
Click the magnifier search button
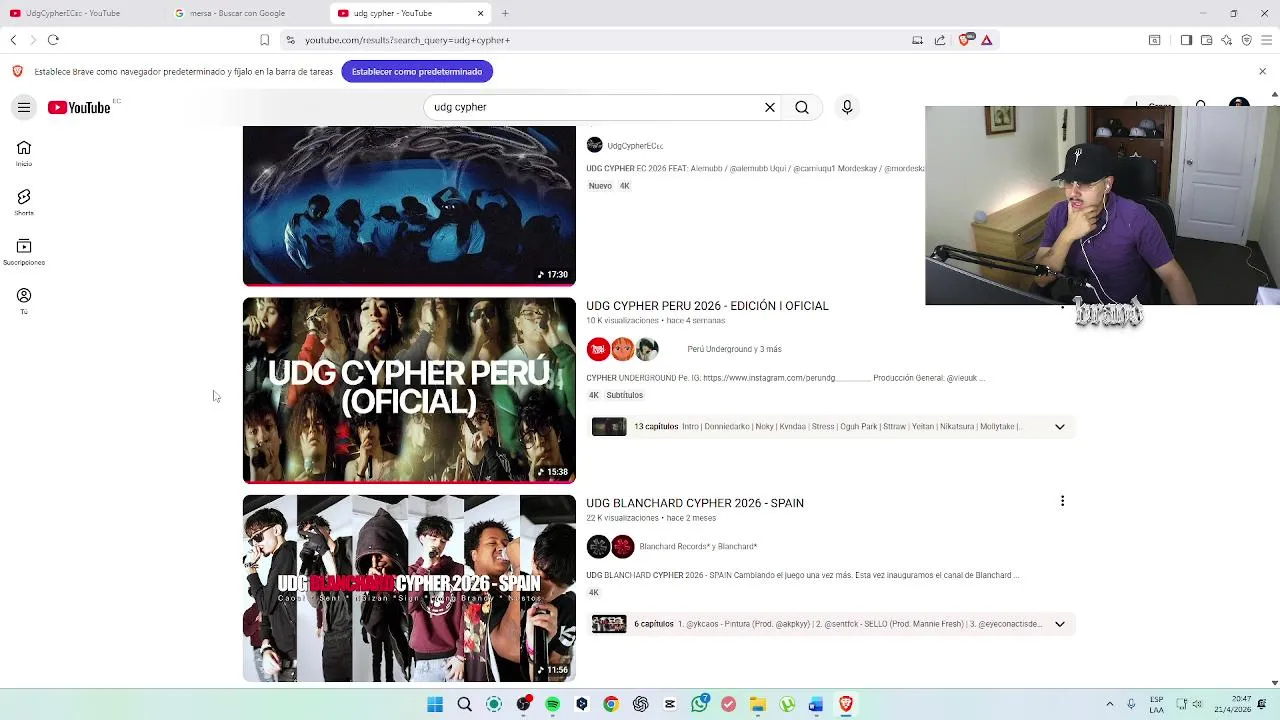pyautogui.click(x=802, y=107)
